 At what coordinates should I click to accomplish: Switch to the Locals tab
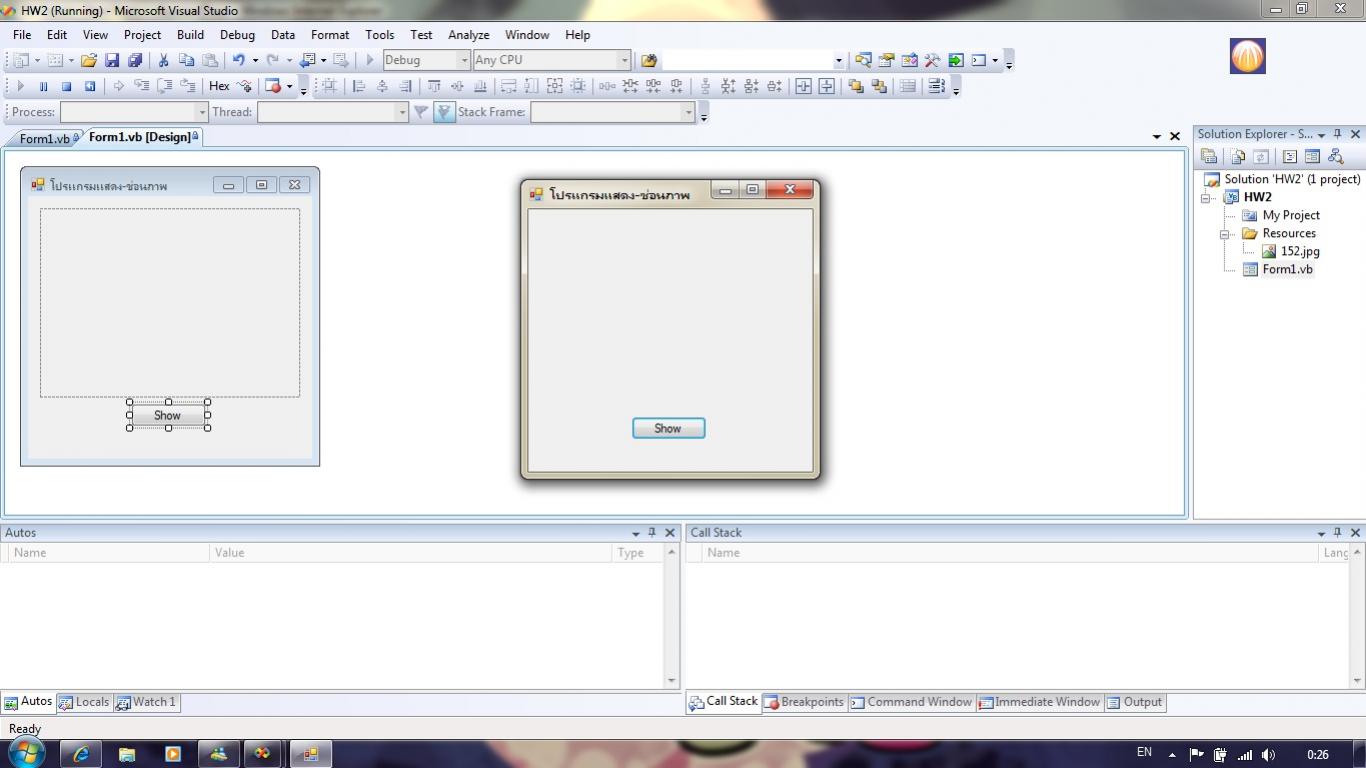pyautogui.click(x=84, y=702)
